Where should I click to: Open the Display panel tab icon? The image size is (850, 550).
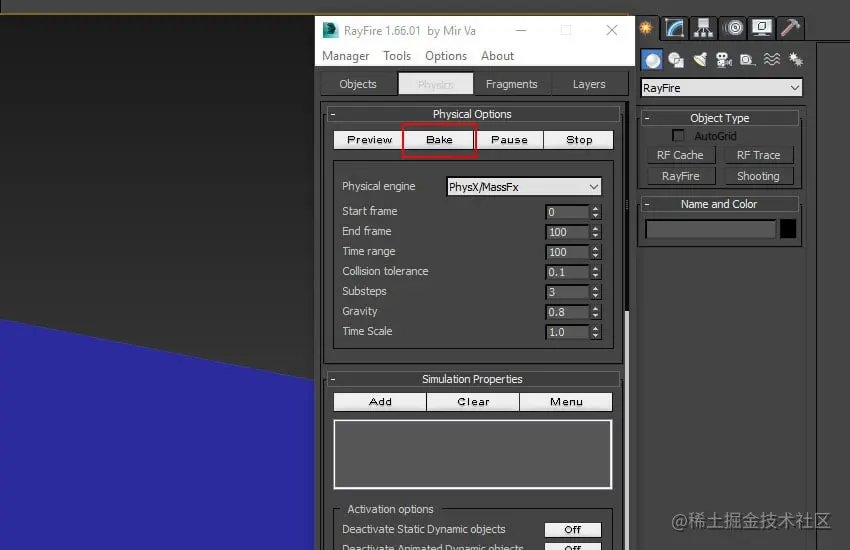(x=762, y=28)
